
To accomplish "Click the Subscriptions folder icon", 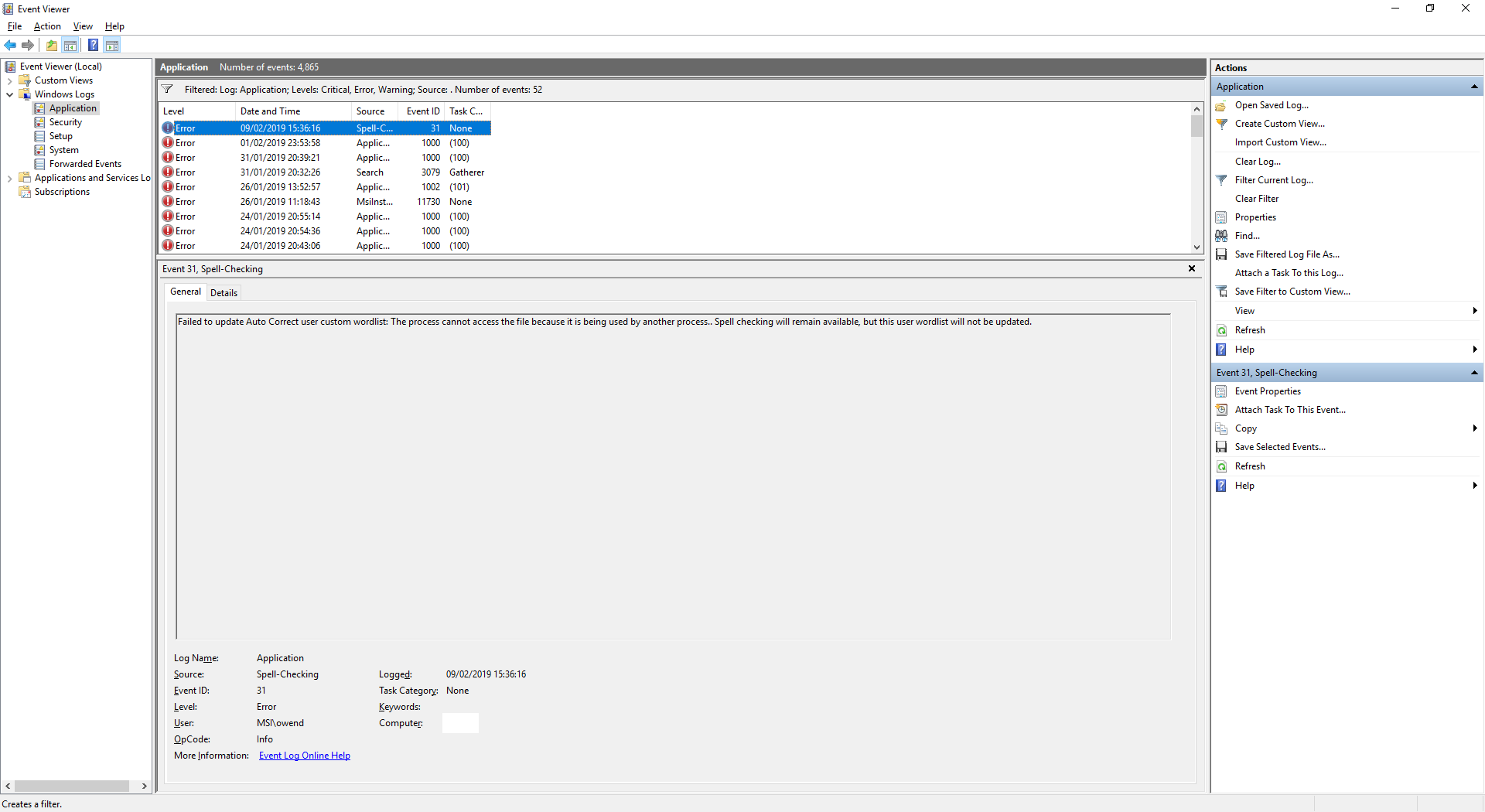I will (25, 192).
